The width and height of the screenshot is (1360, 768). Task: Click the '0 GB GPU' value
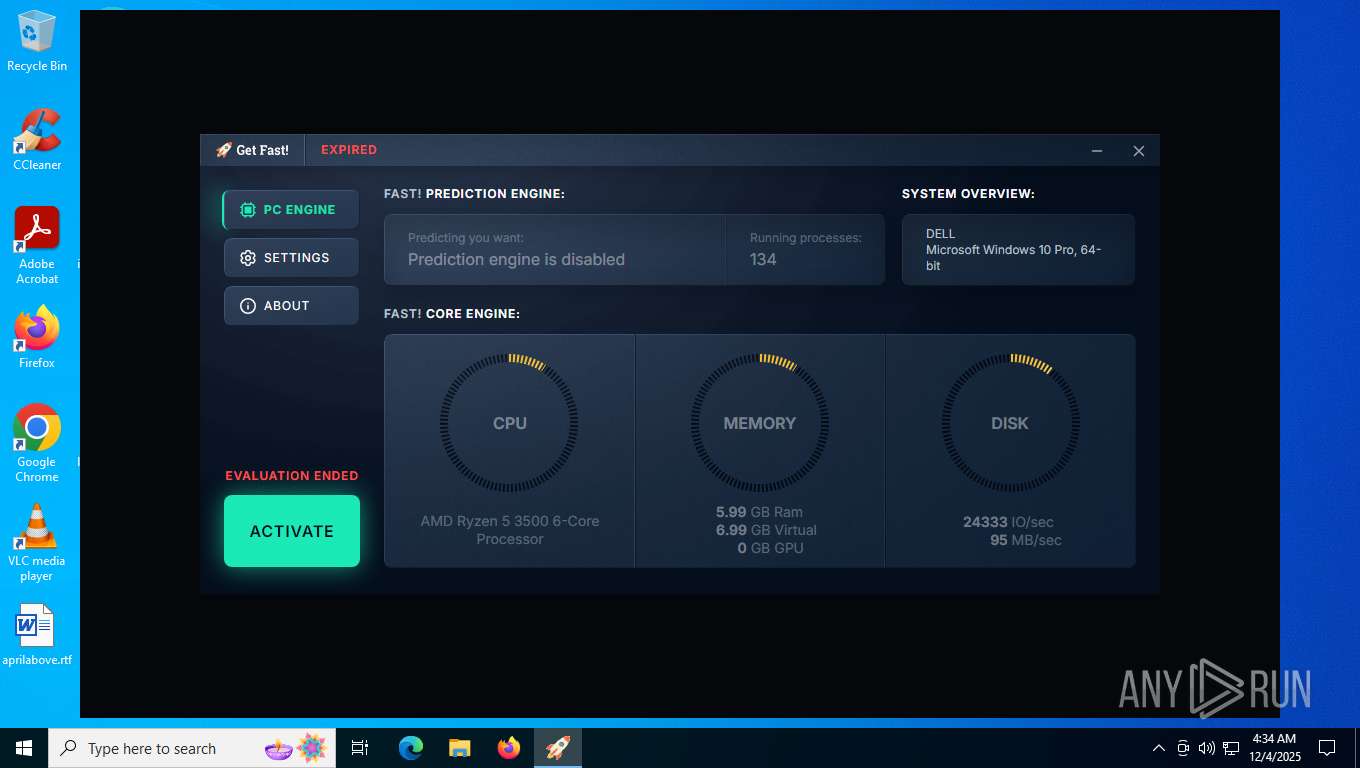click(x=770, y=548)
